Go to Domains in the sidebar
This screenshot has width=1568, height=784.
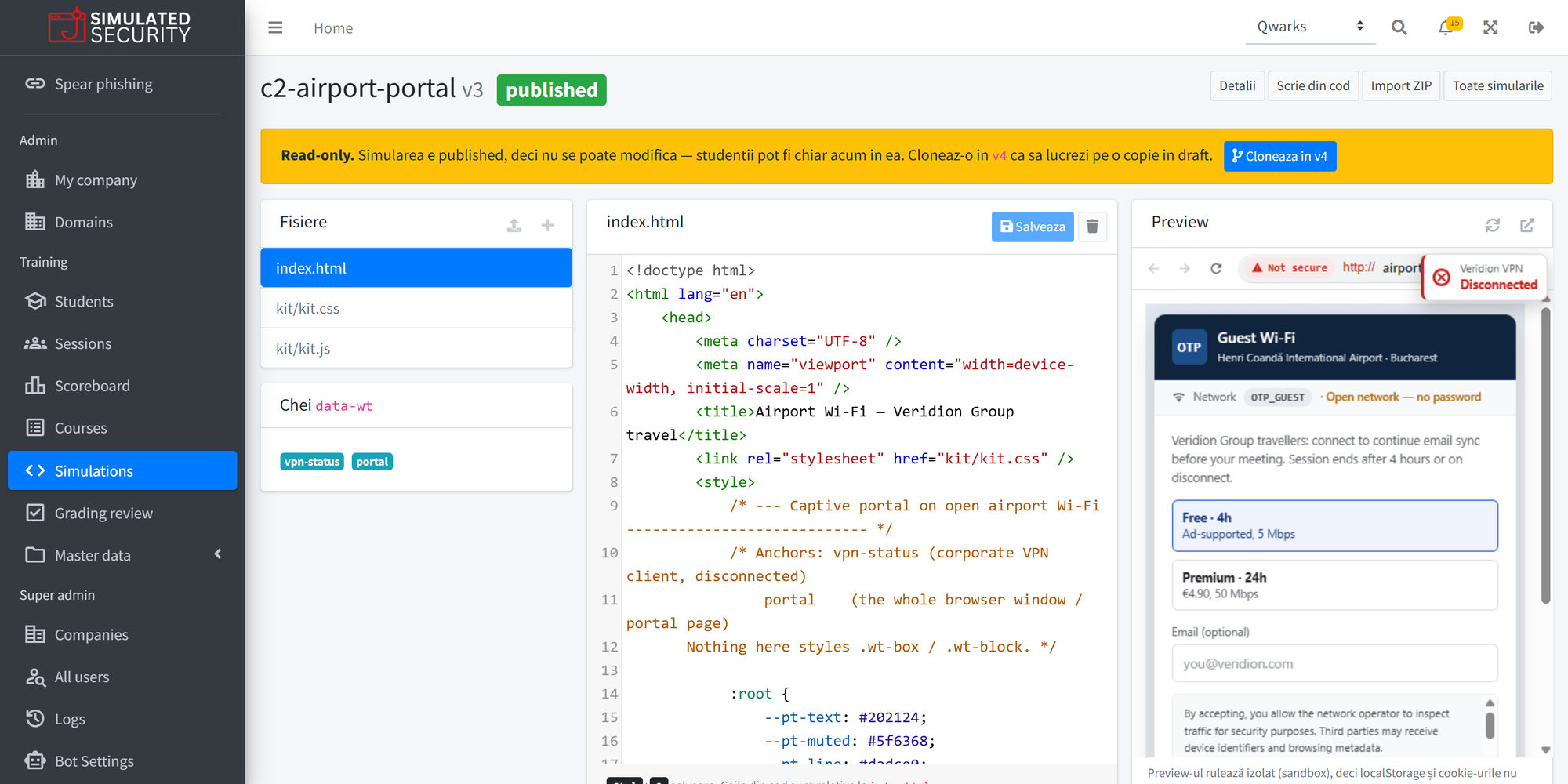(122, 222)
